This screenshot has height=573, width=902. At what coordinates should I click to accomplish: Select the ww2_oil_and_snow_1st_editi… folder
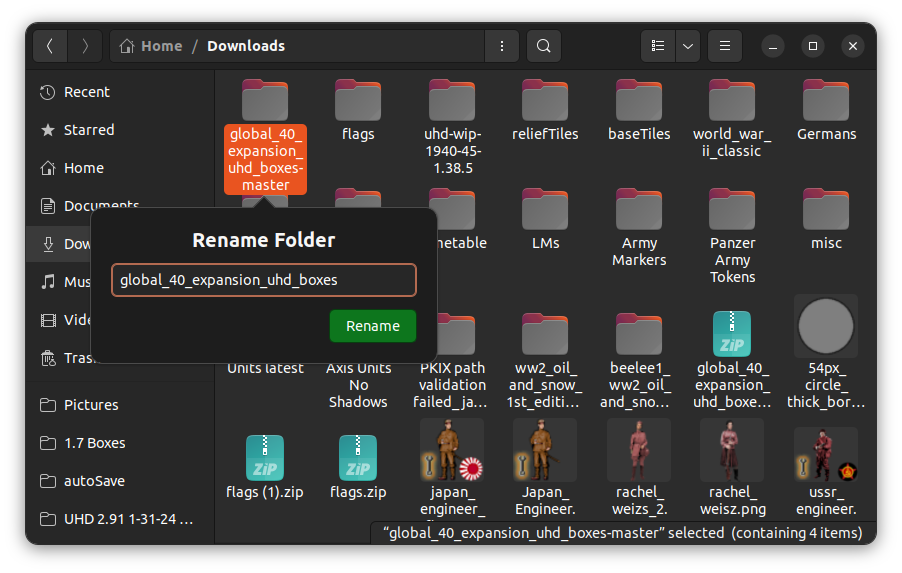[545, 361]
